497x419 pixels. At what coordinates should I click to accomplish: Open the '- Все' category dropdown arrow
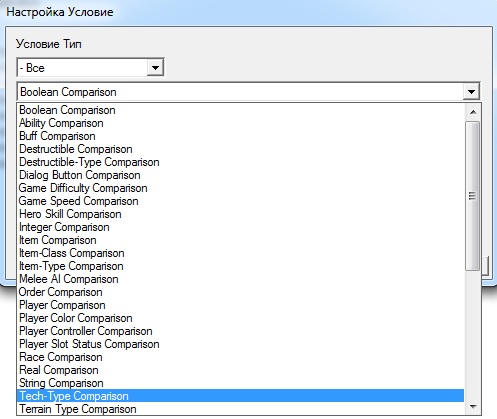(155, 68)
